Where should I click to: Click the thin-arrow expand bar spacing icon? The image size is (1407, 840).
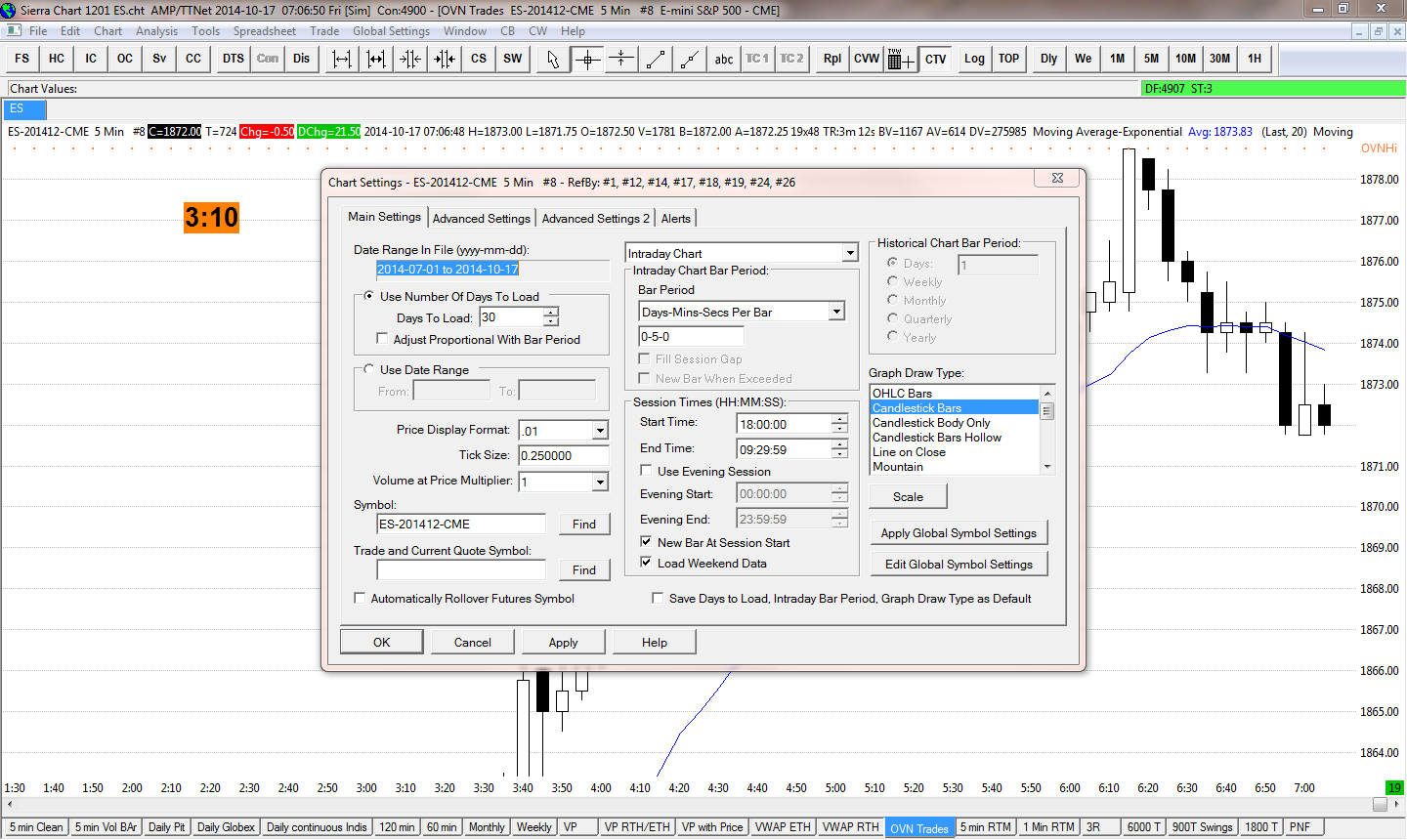click(x=342, y=59)
